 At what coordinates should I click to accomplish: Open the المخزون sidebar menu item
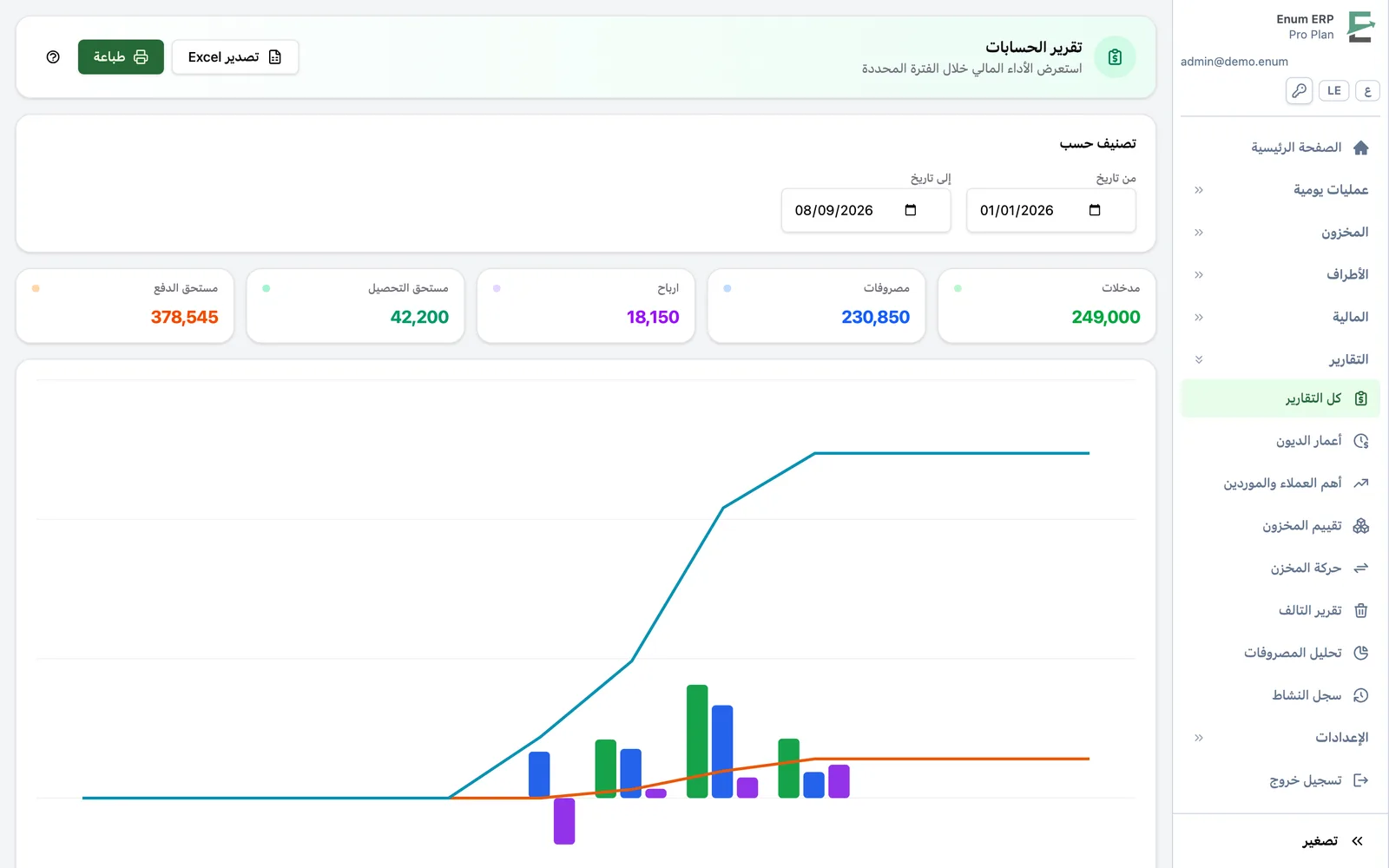[x=1280, y=233]
